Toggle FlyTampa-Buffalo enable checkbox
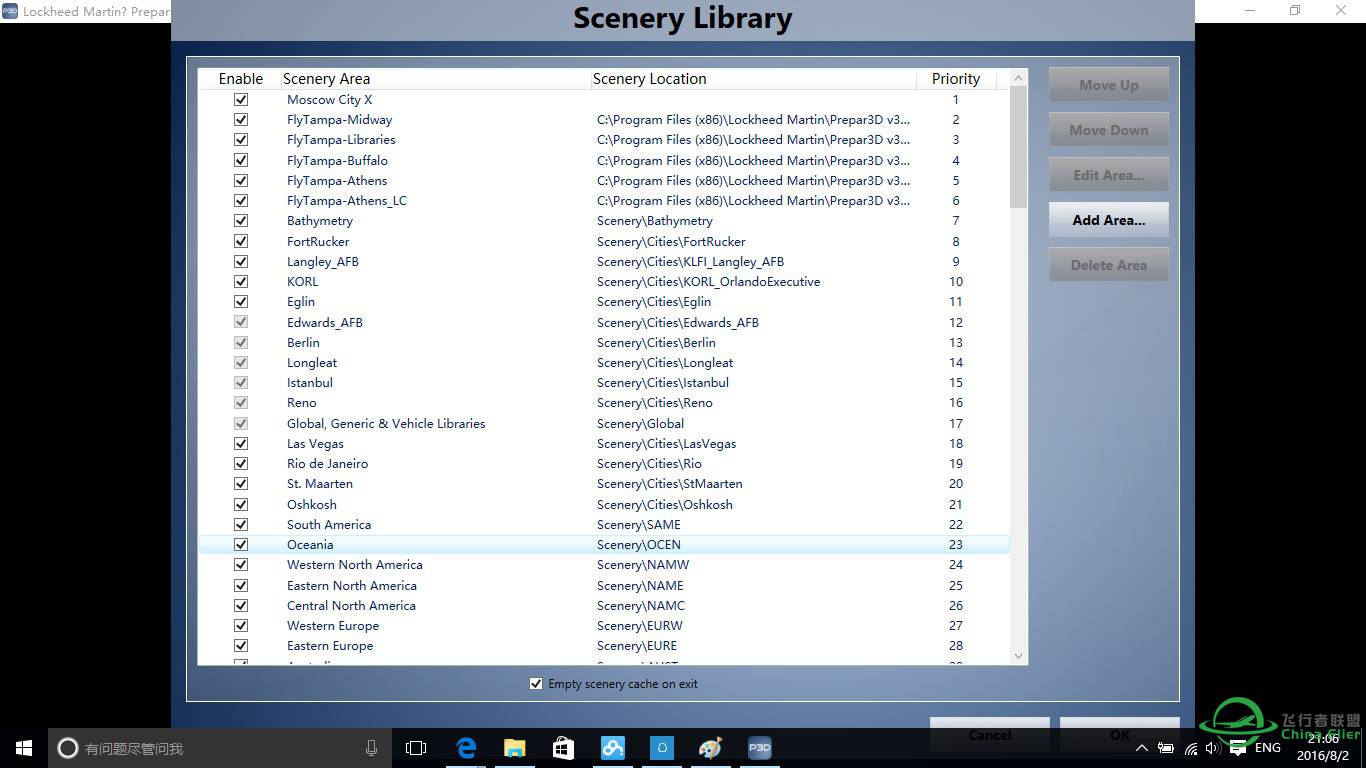The width and height of the screenshot is (1366, 768). click(241, 160)
